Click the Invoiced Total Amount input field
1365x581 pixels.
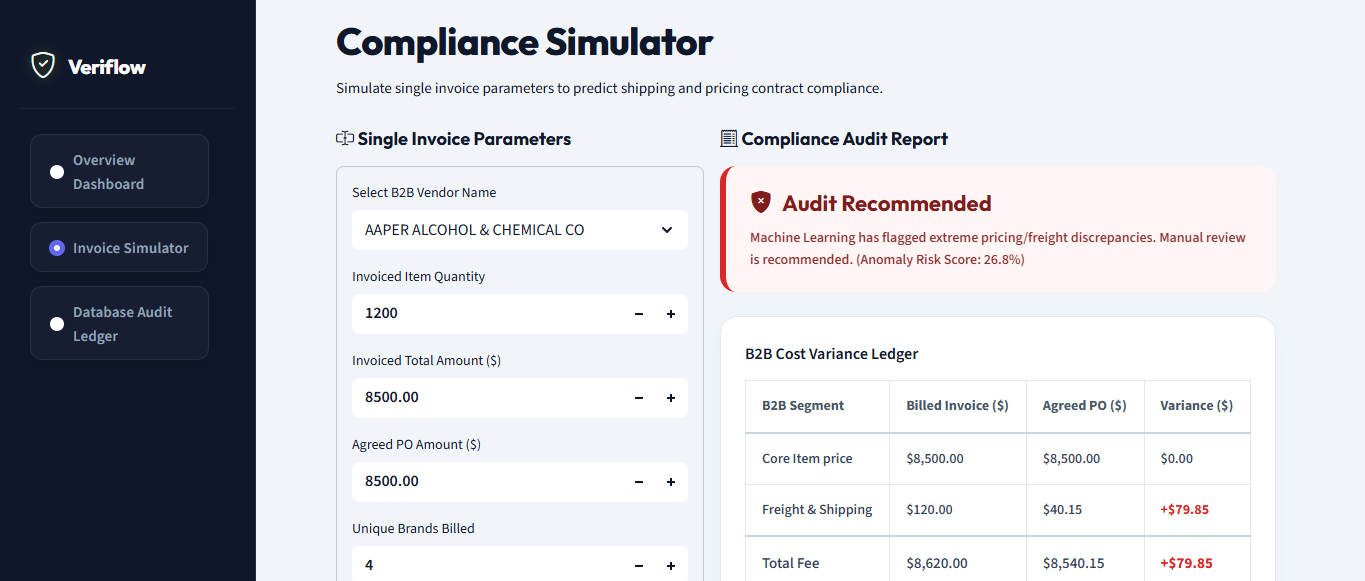coord(487,398)
